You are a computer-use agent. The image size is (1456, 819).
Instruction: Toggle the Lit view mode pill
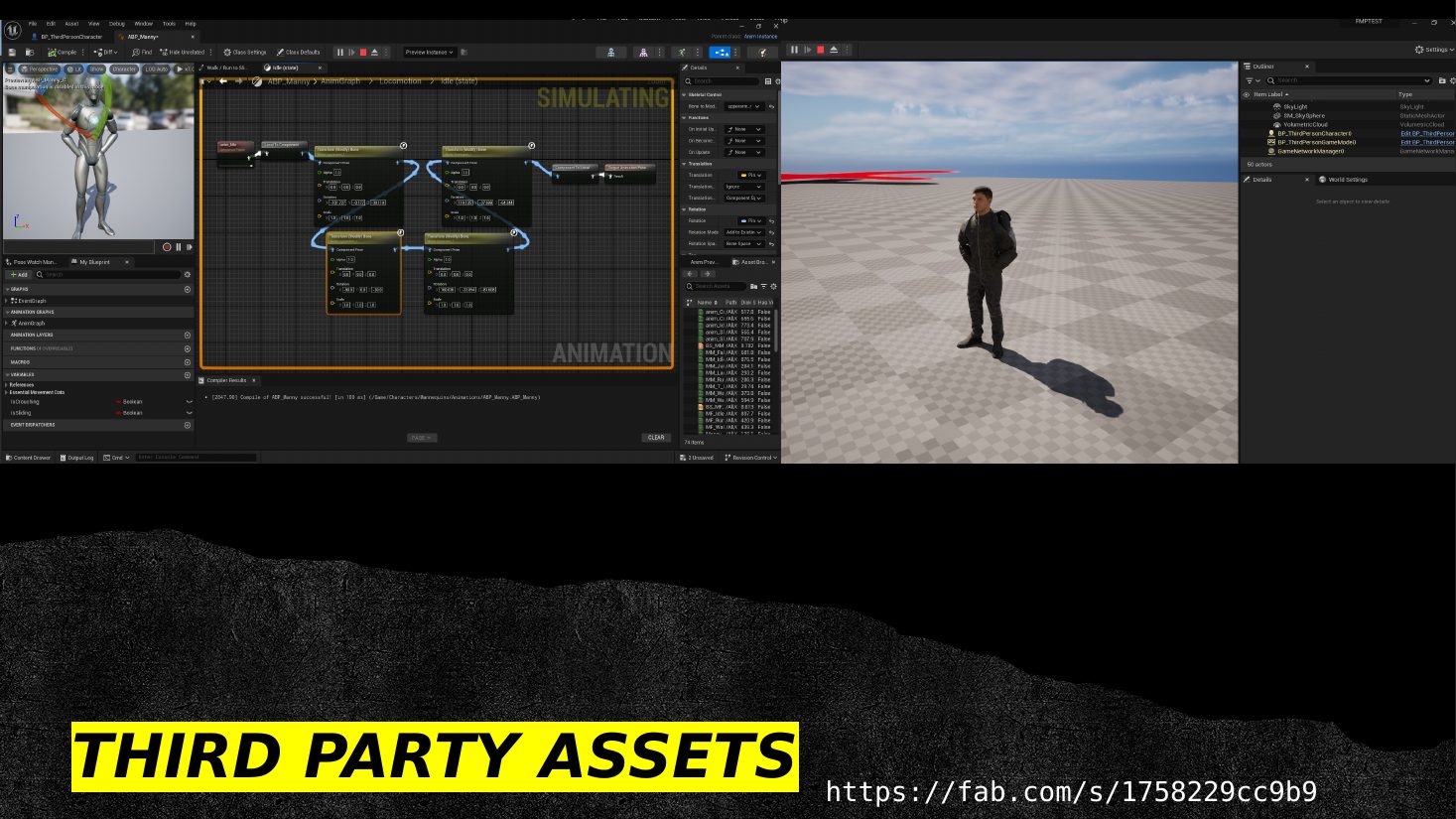[x=74, y=69]
